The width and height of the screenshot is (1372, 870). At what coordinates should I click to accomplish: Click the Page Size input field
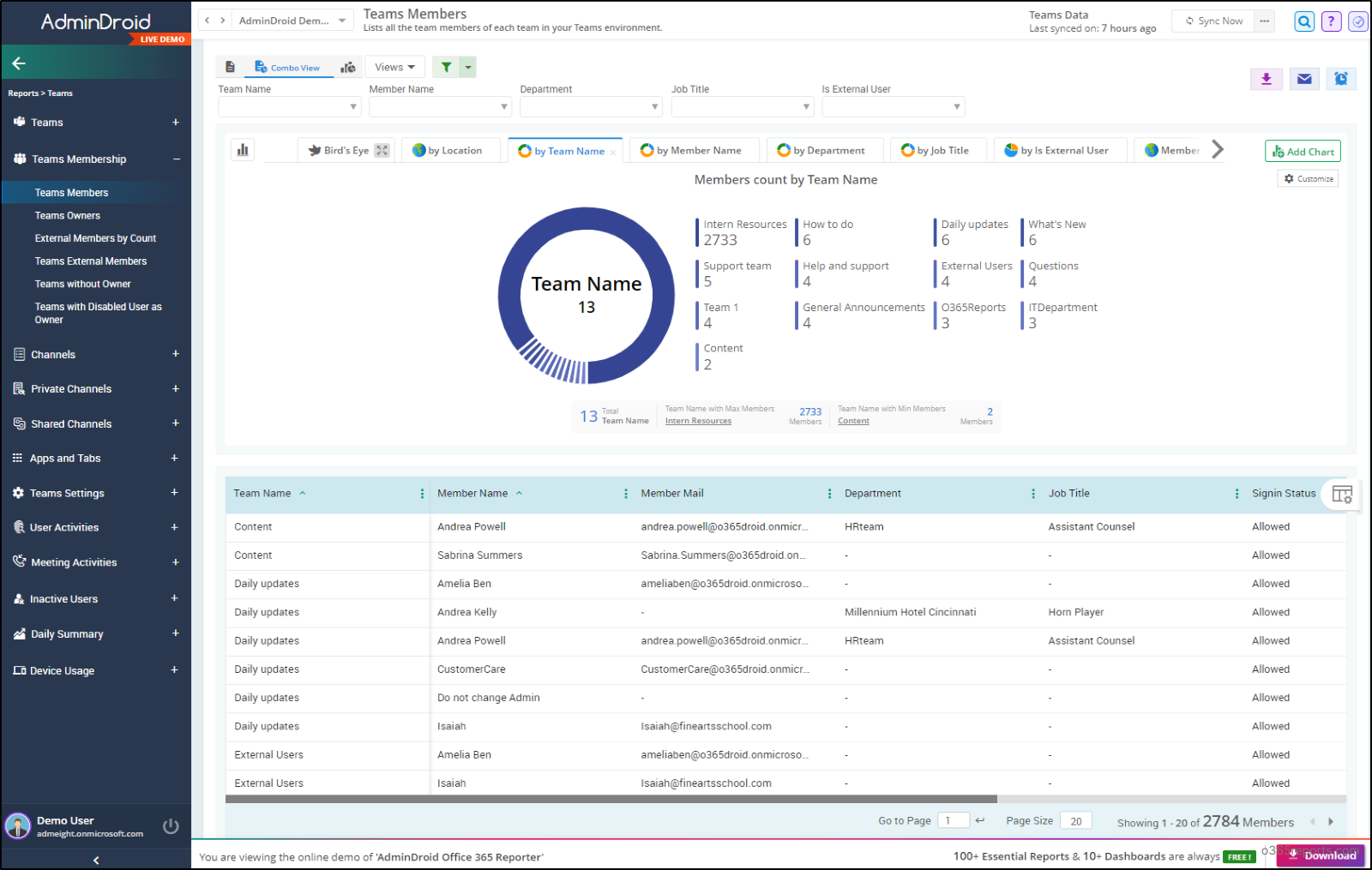(1076, 820)
